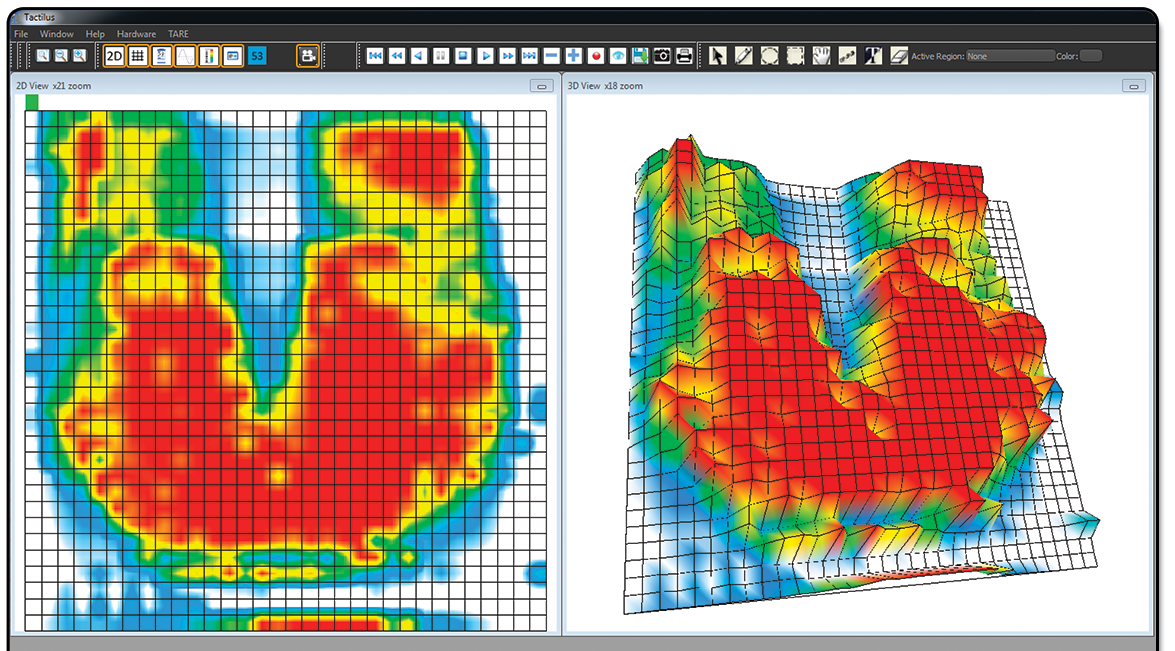The height and width of the screenshot is (651, 1175).
Task: Toggle the grid overlay button
Action: 137,55
